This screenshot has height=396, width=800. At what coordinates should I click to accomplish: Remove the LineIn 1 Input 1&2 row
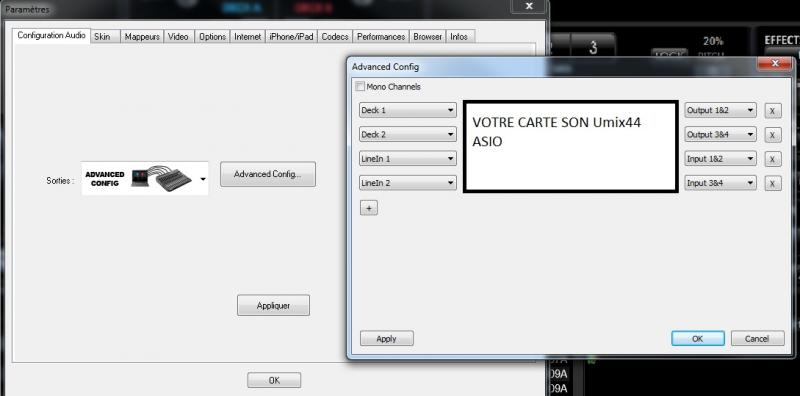click(772, 159)
